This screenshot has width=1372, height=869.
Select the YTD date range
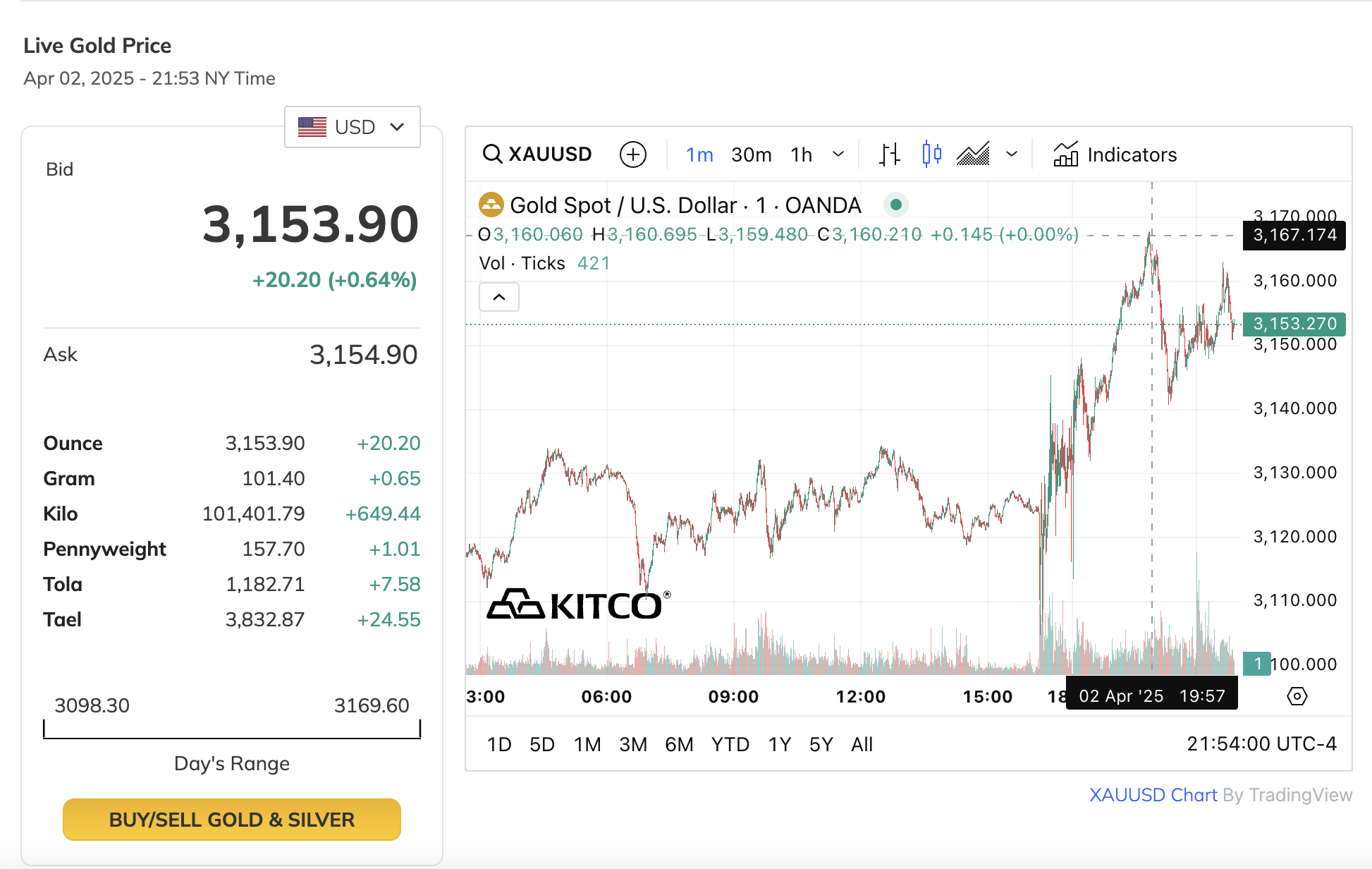tap(730, 744)
